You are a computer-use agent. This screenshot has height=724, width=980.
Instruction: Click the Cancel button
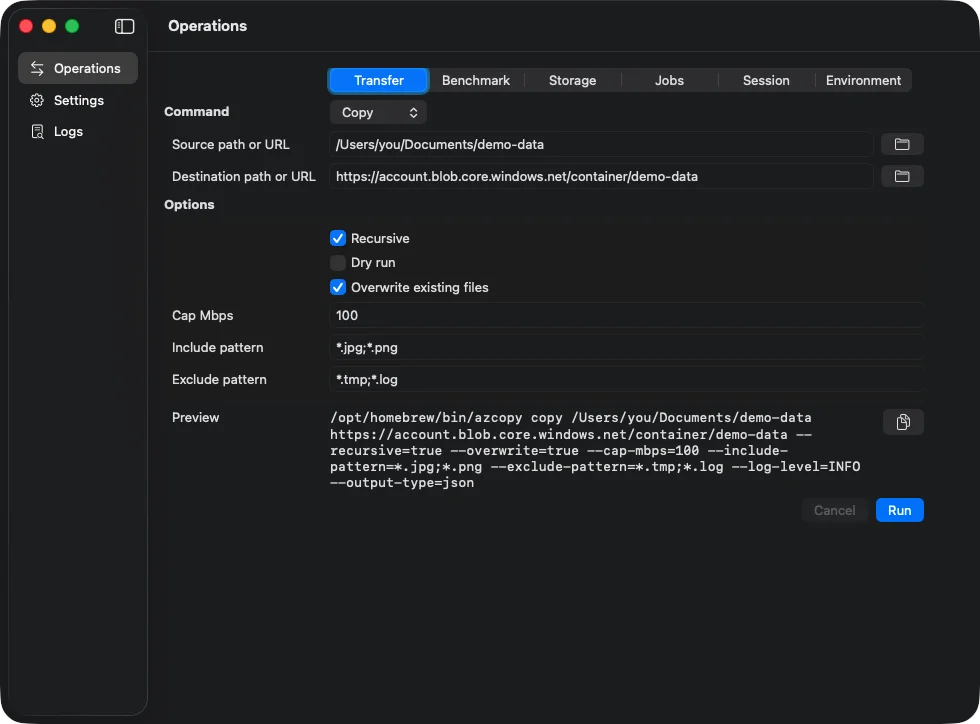(834, 510)
